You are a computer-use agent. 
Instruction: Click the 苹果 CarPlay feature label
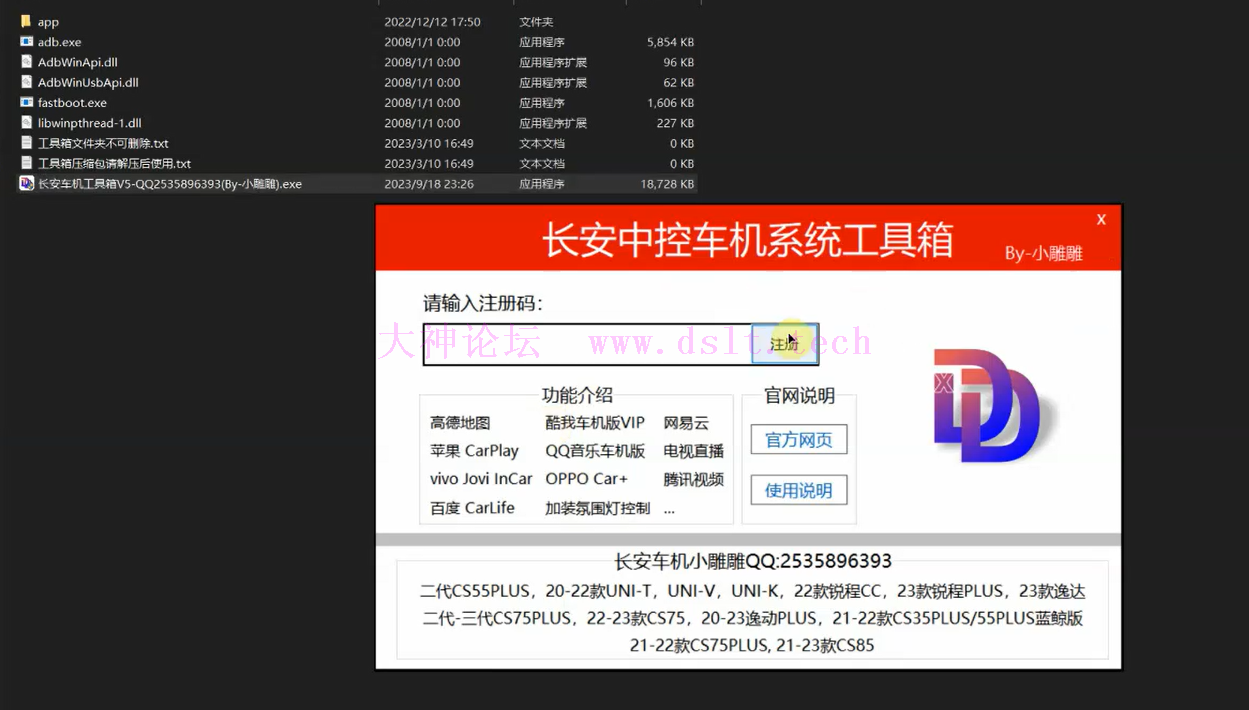coord(474,451)
